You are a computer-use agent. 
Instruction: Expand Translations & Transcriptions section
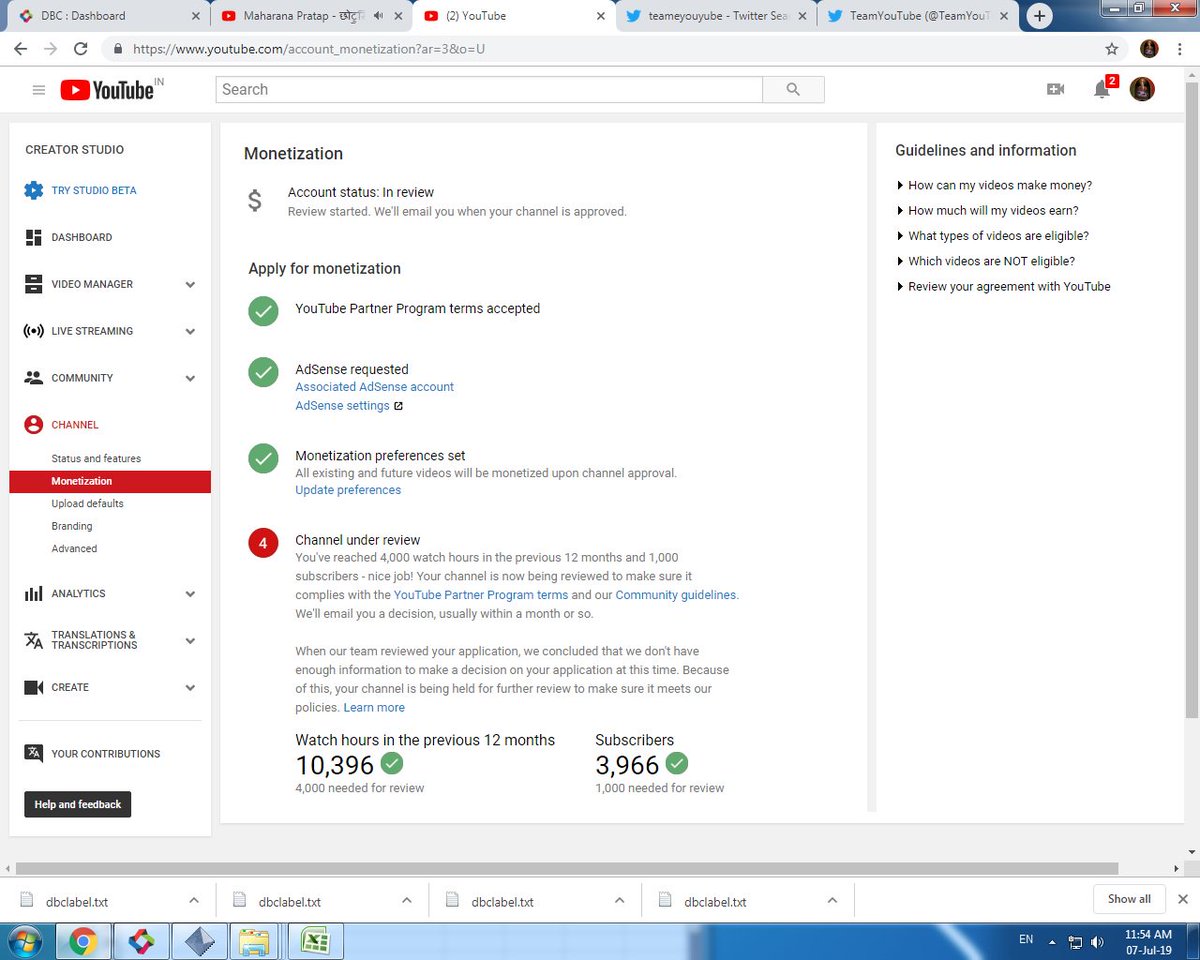tap(190, 641)
